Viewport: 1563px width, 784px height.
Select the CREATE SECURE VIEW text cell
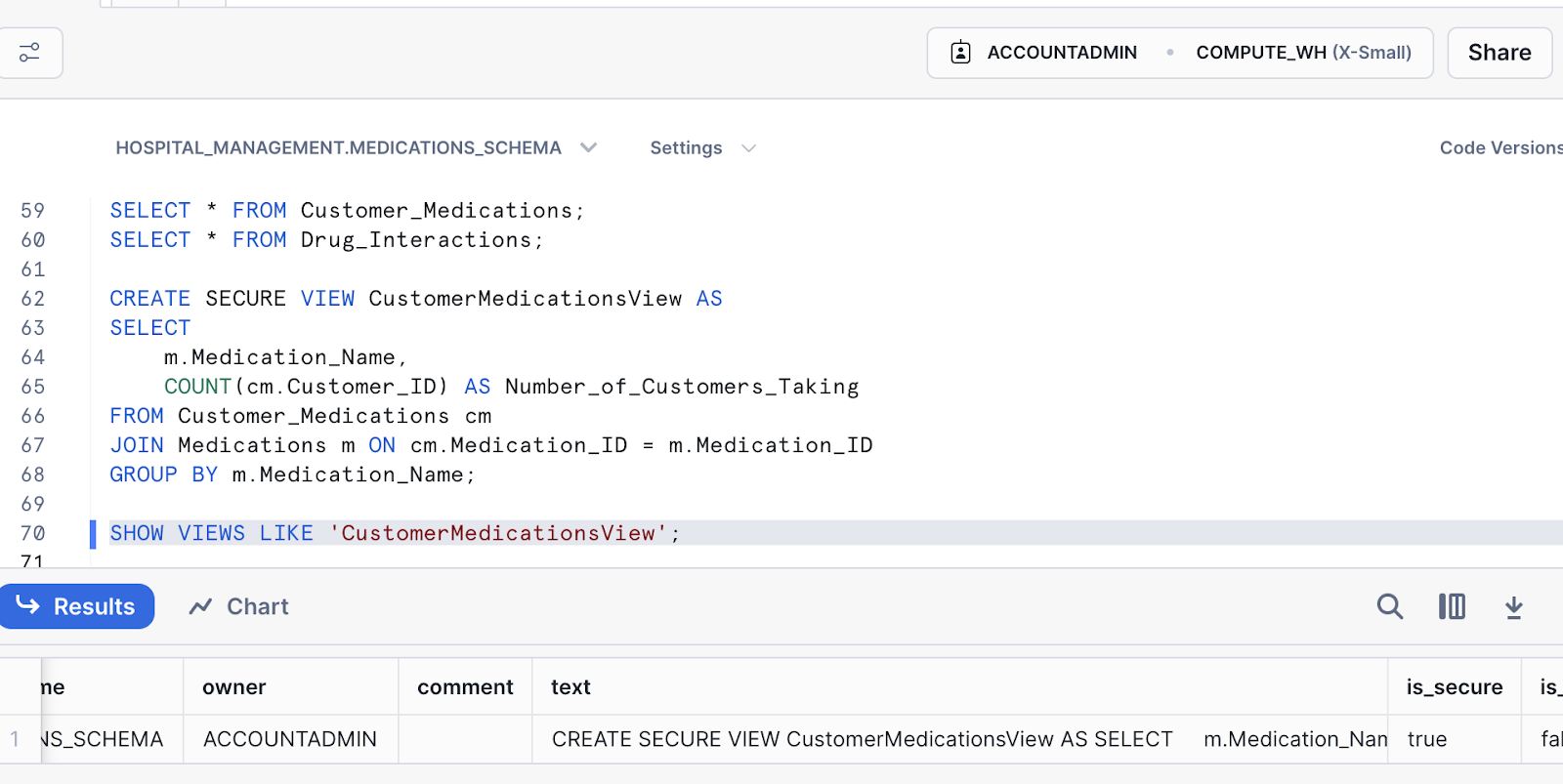click(959, 739)
